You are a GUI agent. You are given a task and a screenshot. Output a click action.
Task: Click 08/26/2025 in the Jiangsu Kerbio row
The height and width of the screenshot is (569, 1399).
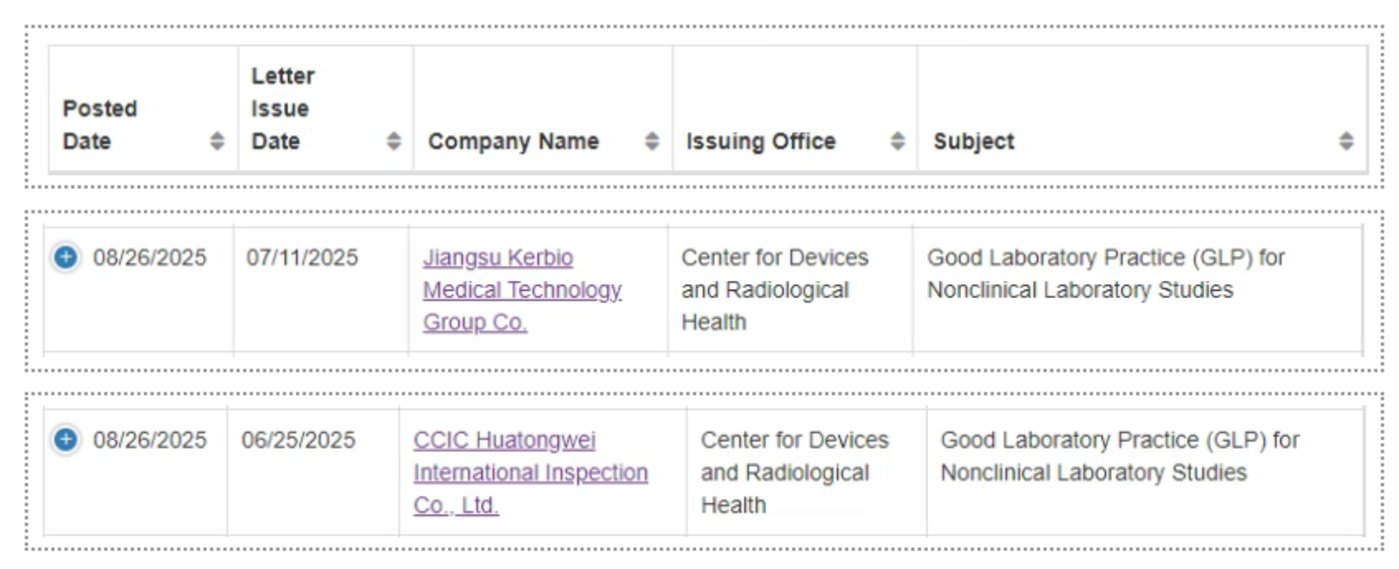coord(150,258)
